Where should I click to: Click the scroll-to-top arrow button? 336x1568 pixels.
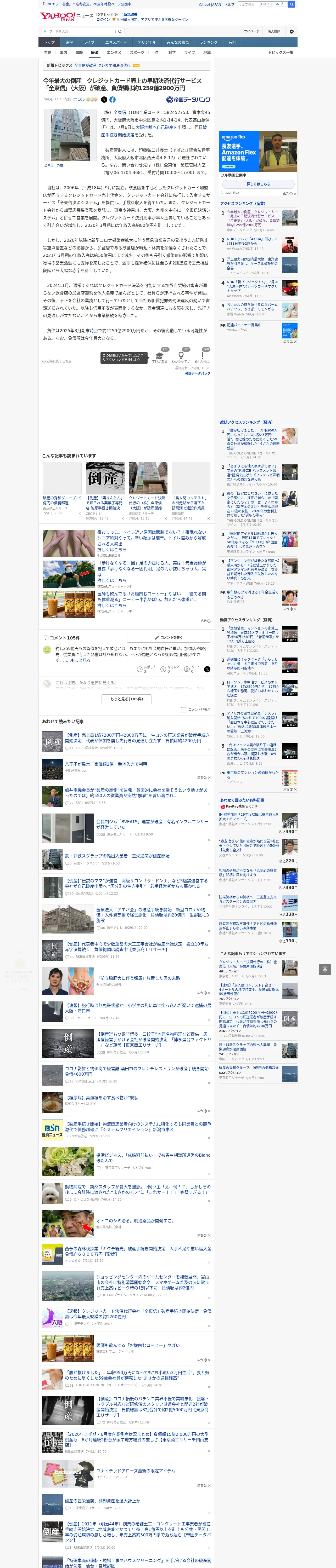tap(325, 969)
